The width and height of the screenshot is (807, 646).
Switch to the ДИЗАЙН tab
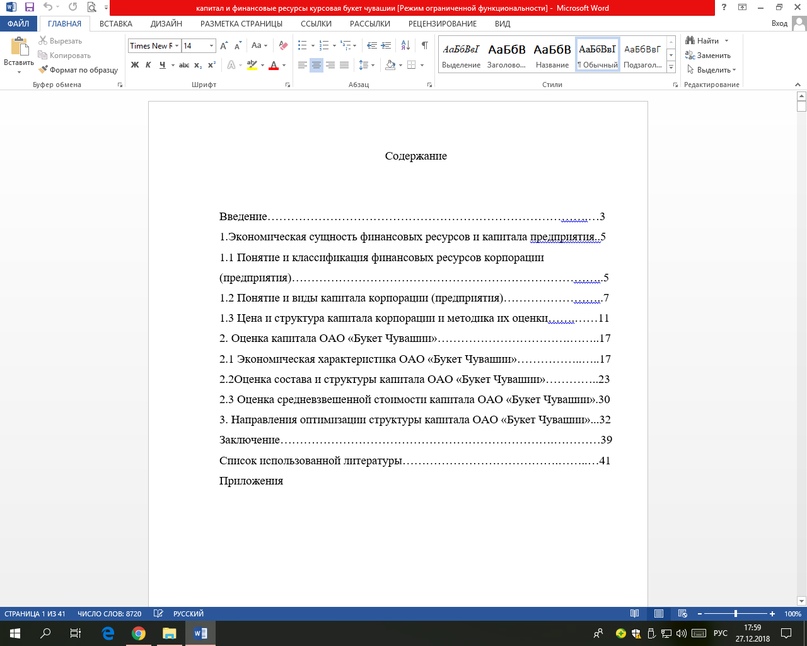click(x=166, y=24)
